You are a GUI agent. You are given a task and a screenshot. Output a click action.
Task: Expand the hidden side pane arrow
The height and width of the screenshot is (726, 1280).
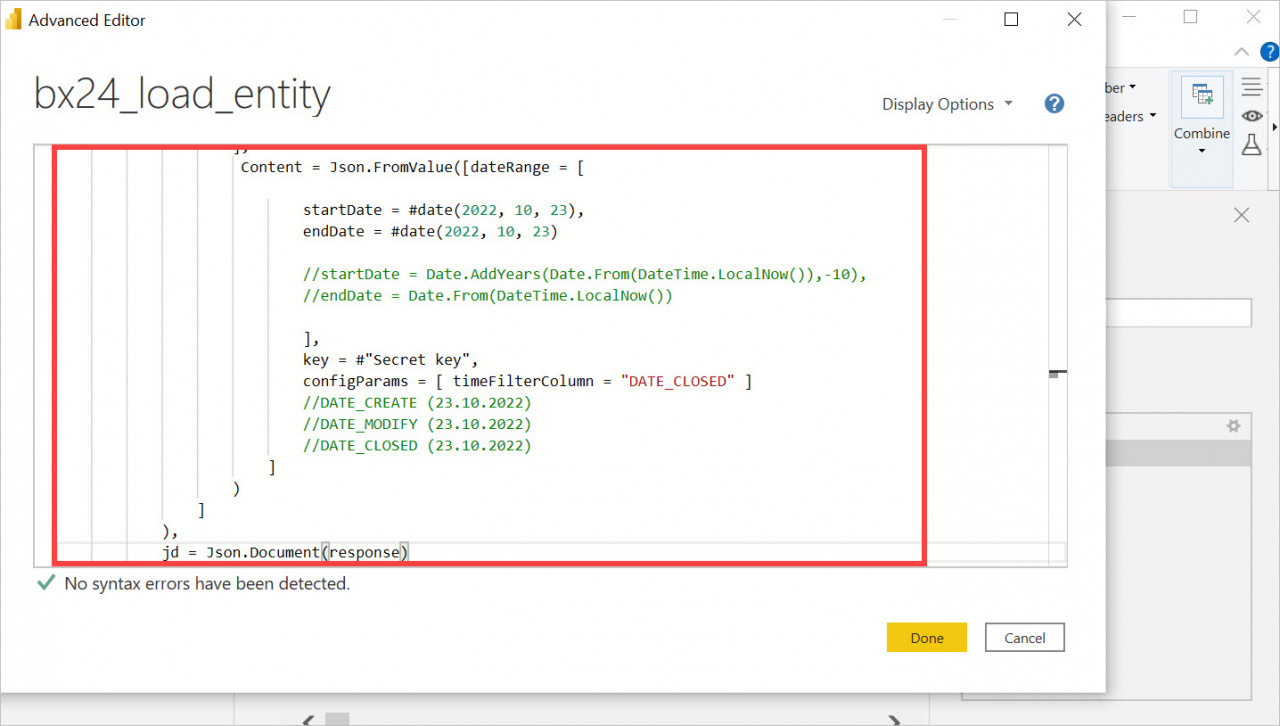pos(1277,127)
